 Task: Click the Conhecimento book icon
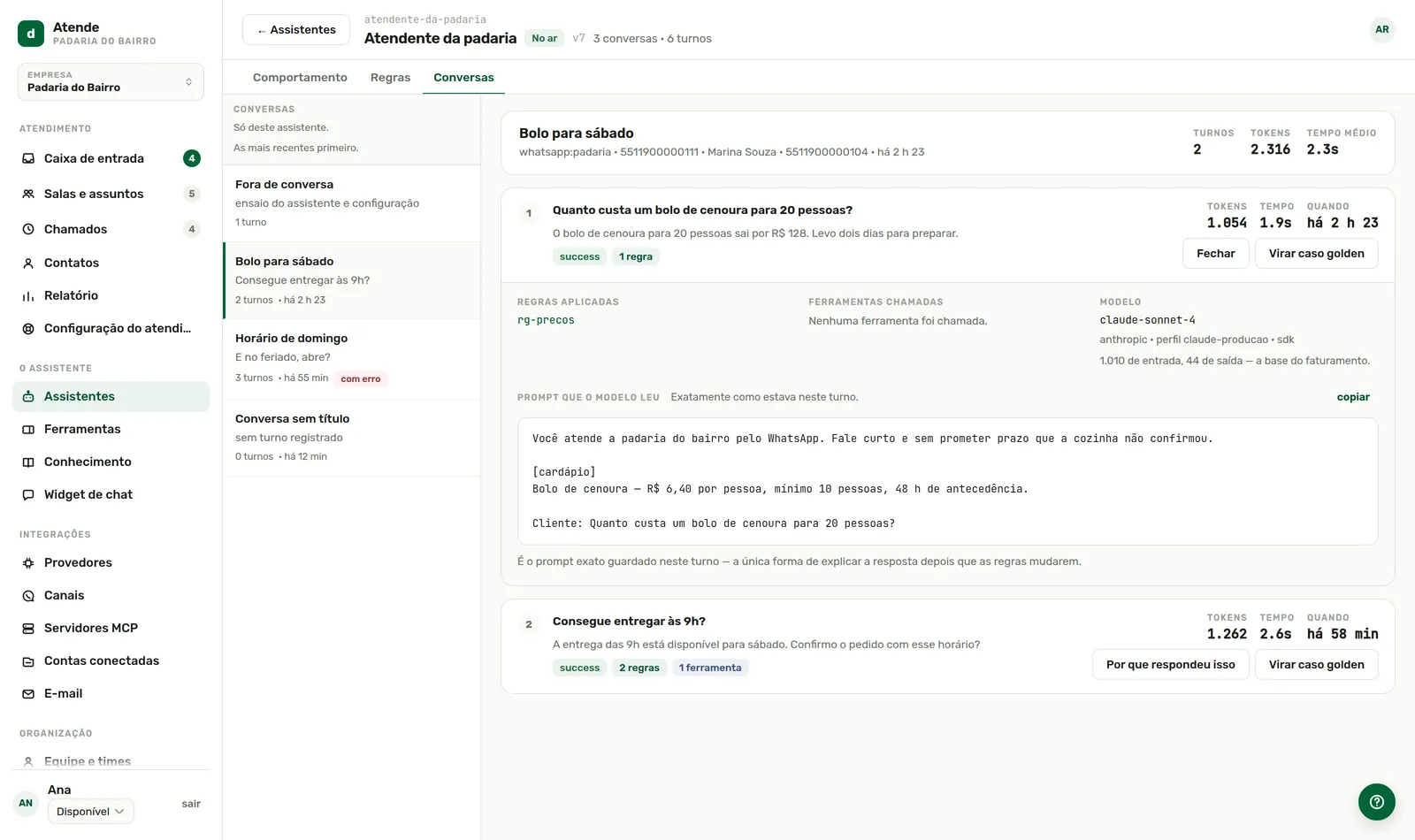coord(28,462)
